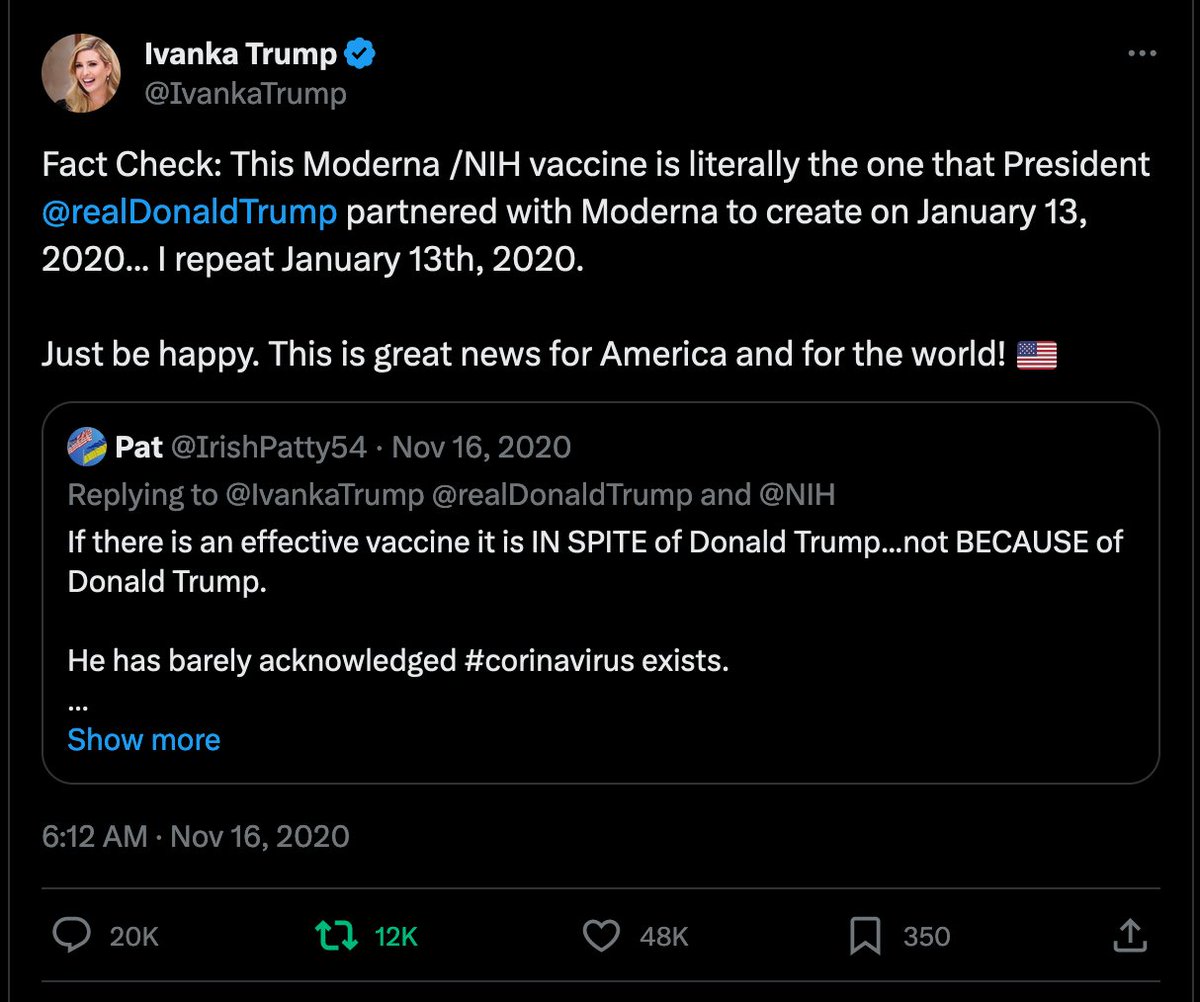This screenshot has height=1002, width=1200.
Task: Click the reply comment icon
Action: tap(71, 936)
